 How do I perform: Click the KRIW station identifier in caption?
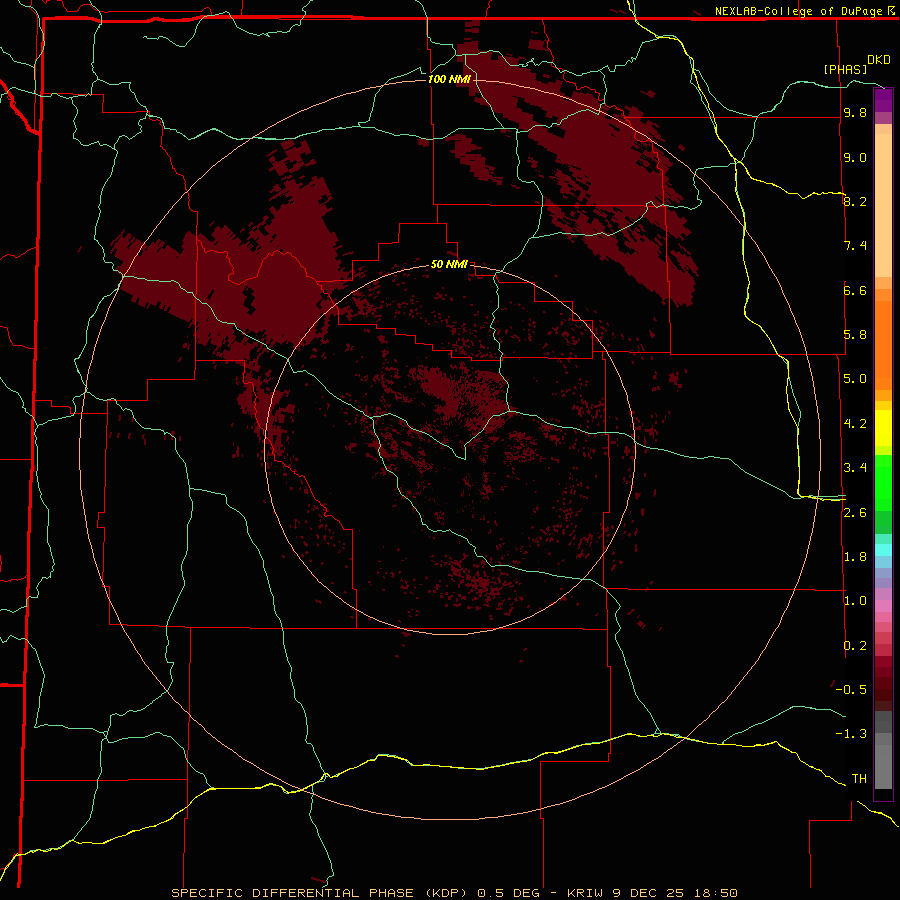587,893
